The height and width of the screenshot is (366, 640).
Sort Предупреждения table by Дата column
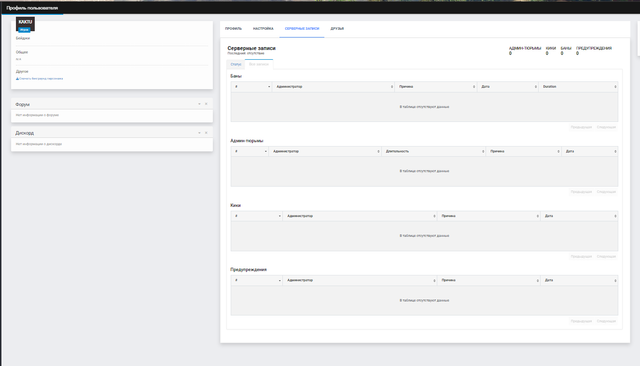580,280
